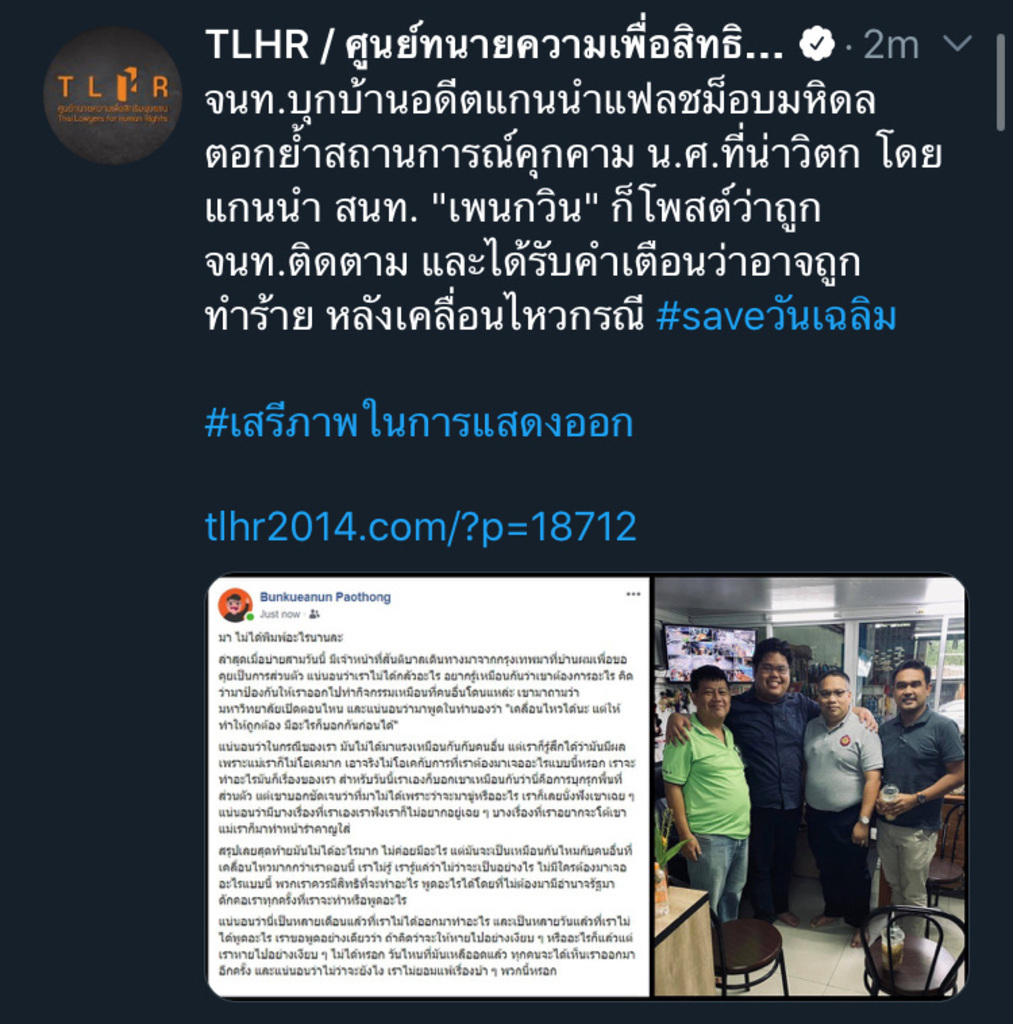1013x1024 pixels.
Task: Open the #saveวันเฉลิม hashtag
Action: coord(776,317)
